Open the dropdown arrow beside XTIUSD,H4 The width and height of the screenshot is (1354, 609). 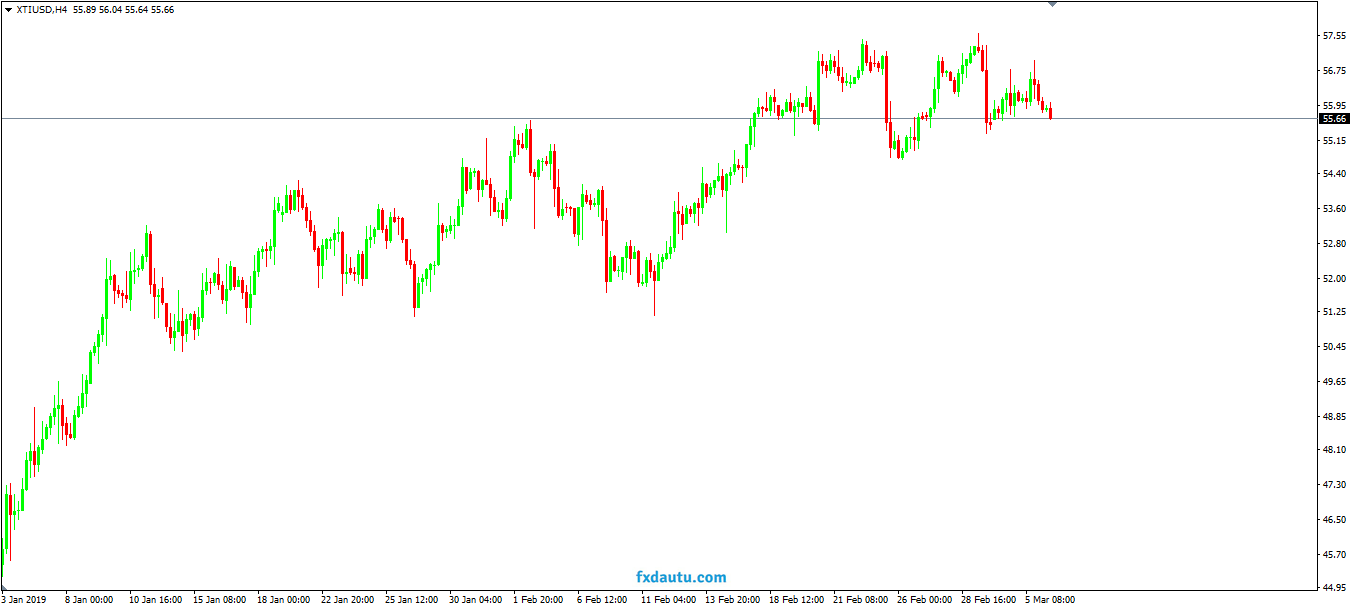(x=8, y=9)
